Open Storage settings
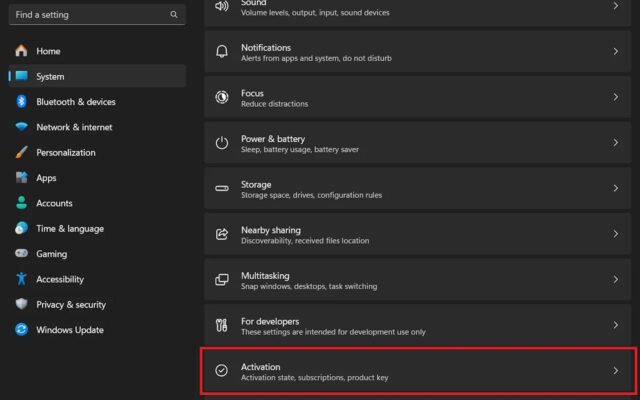 418,189
